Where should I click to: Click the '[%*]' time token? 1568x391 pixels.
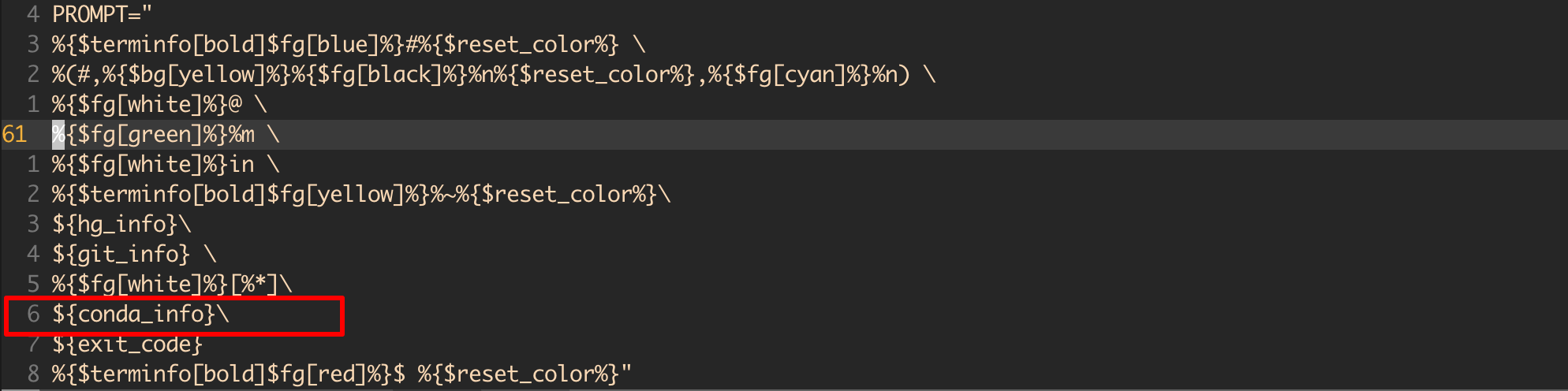click(x=255, y=285)
